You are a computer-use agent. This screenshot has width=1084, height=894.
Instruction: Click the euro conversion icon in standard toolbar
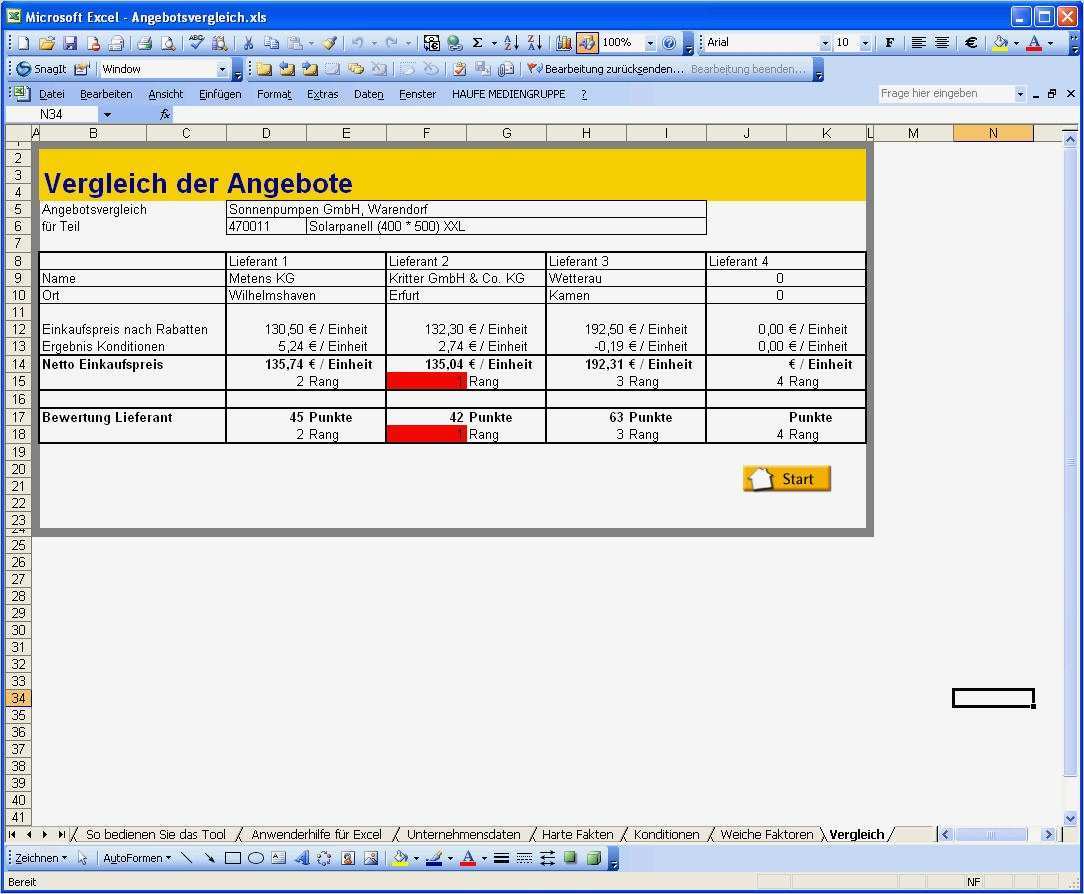(431, 43)
